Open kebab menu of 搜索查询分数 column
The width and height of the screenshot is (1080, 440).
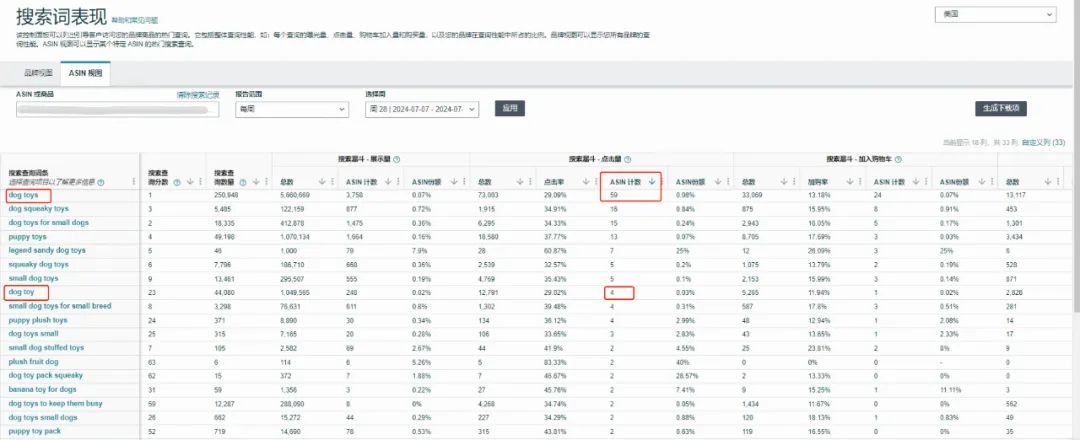coord(200,182)
